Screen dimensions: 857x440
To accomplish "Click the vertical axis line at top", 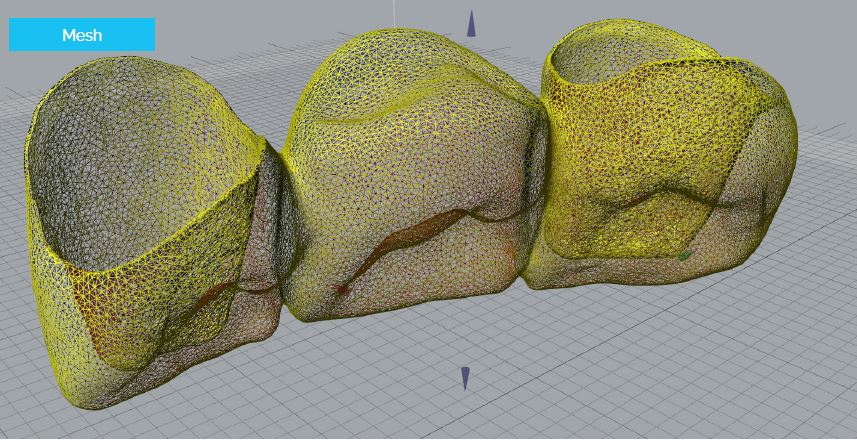I will (394, 12).
